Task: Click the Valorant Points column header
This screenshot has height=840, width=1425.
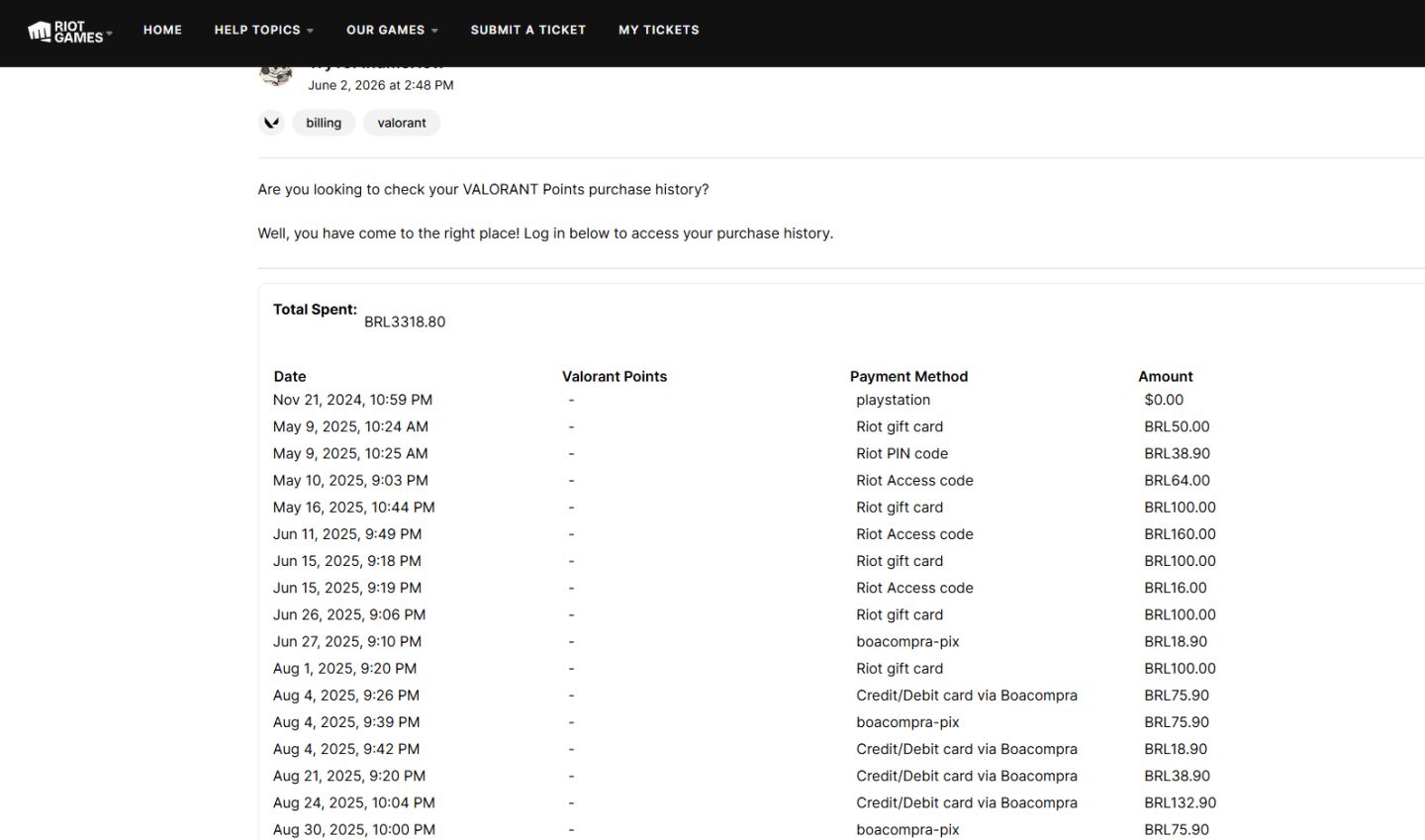Action: click(x=615, y=376)
